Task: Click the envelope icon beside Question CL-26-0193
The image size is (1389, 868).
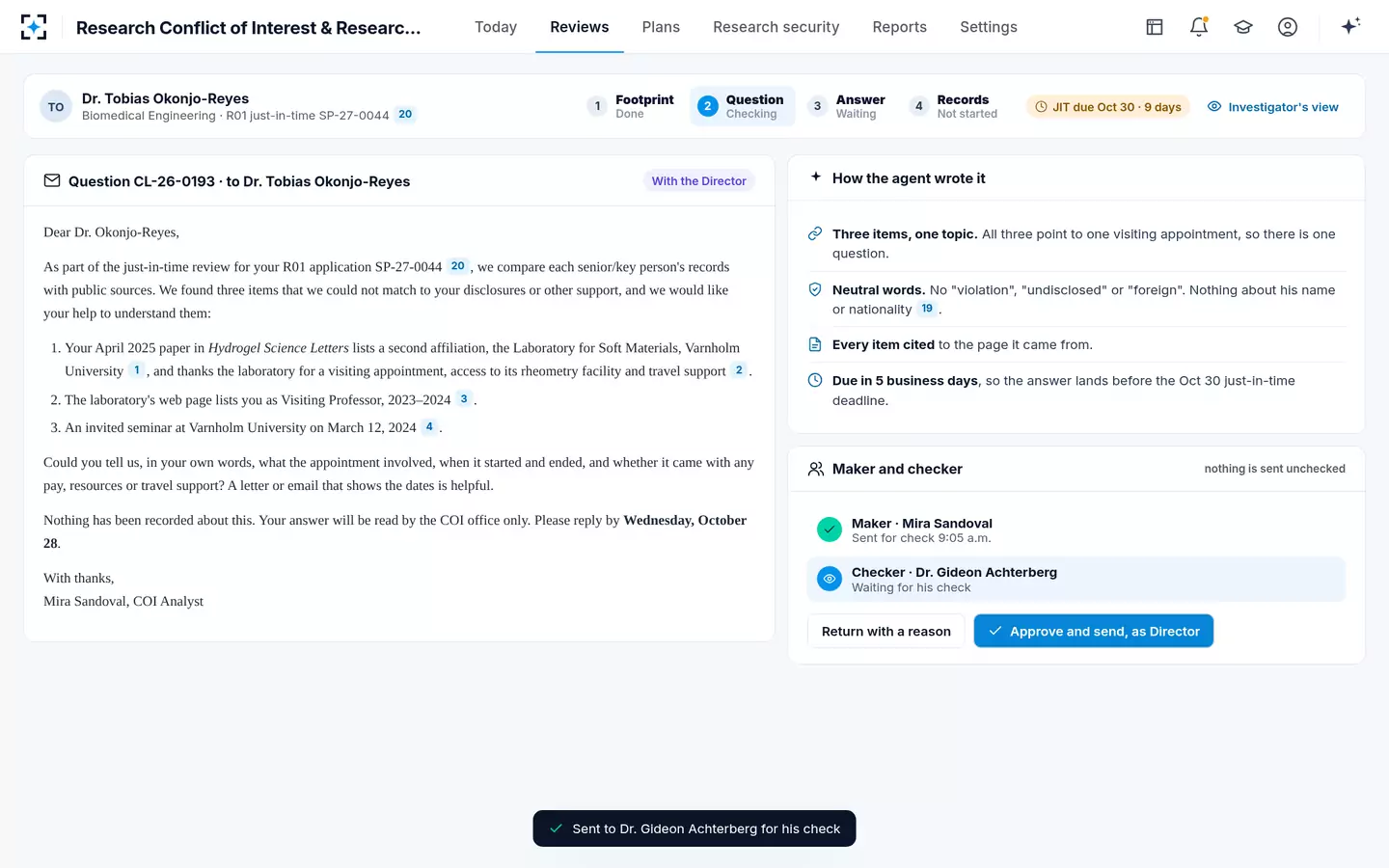Action: (52, 181)
